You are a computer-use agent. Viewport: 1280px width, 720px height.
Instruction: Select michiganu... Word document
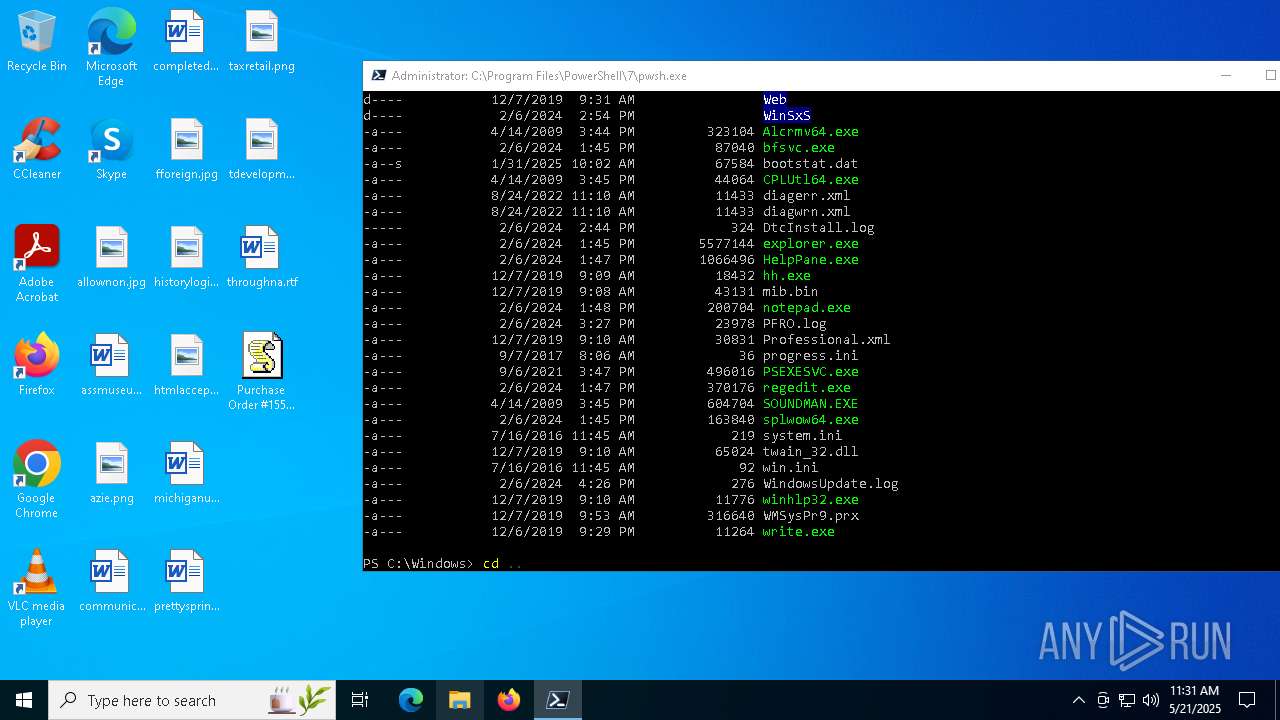click(186, 474)
